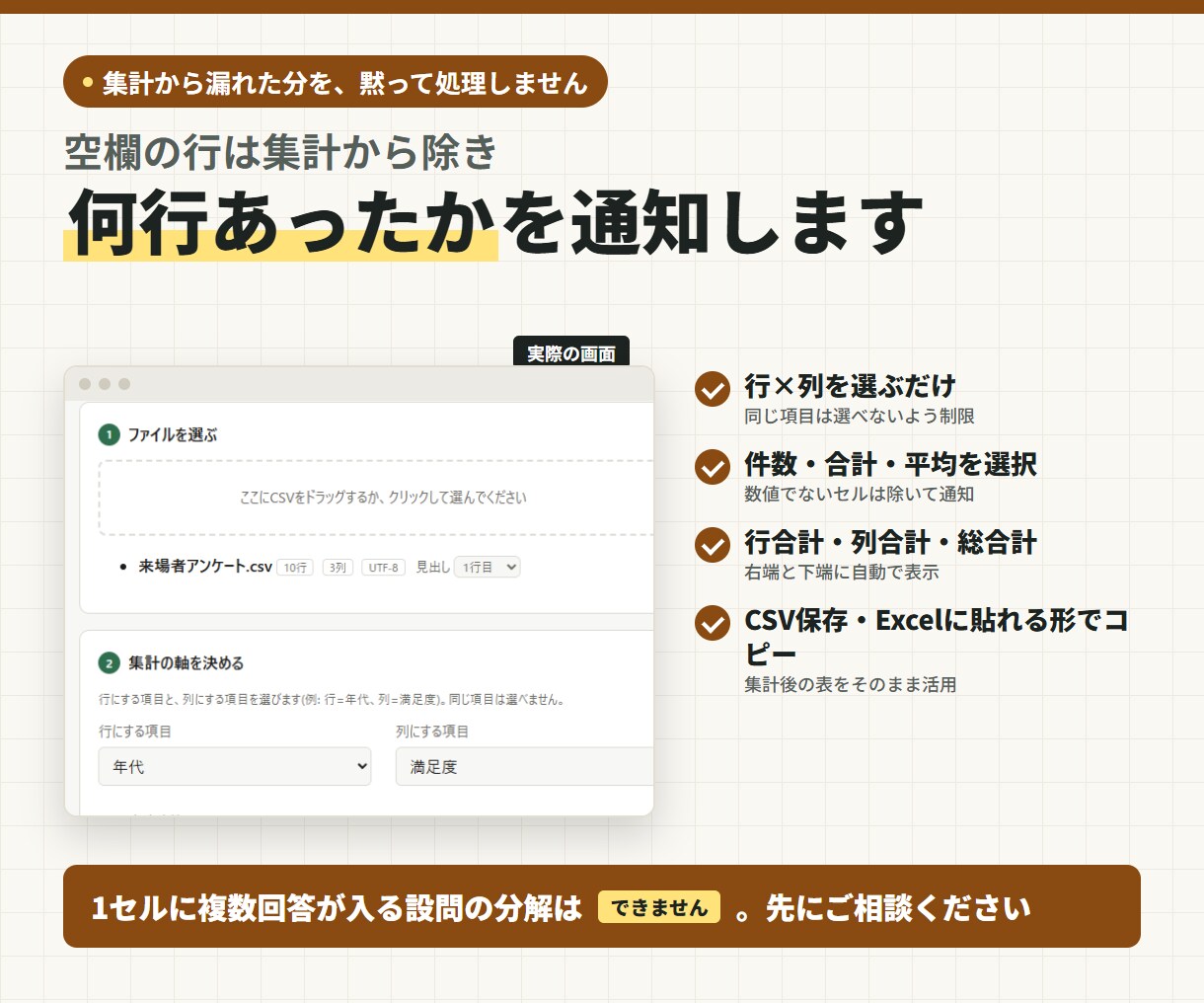Select the 来場者アンケート.csv file name
This screenshot has height=1003, width=1204.
coord(205,567)
